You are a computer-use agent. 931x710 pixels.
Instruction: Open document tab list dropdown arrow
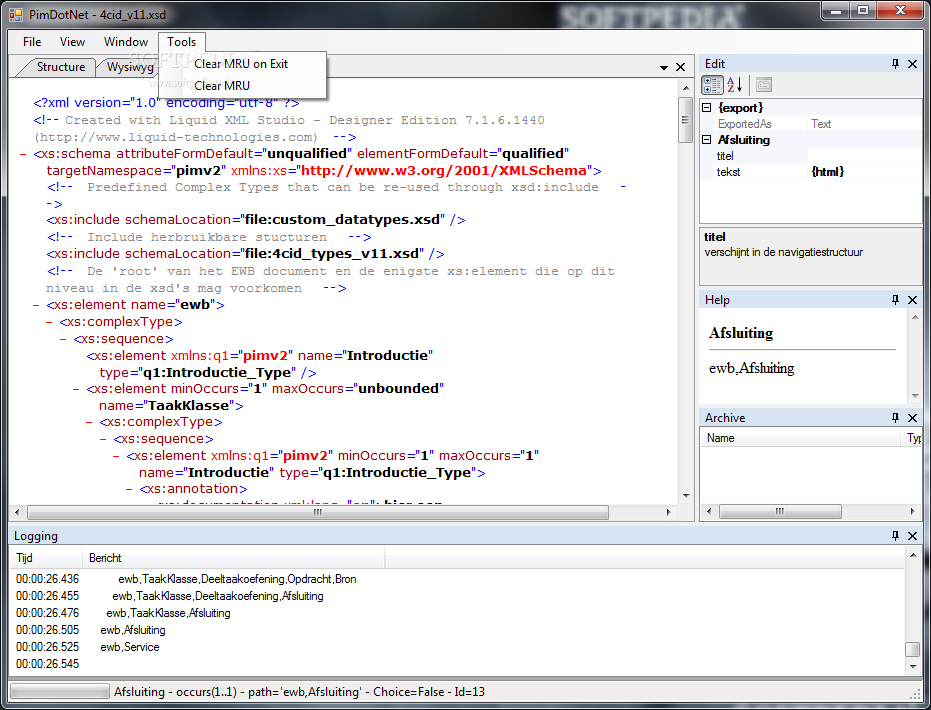664,68
